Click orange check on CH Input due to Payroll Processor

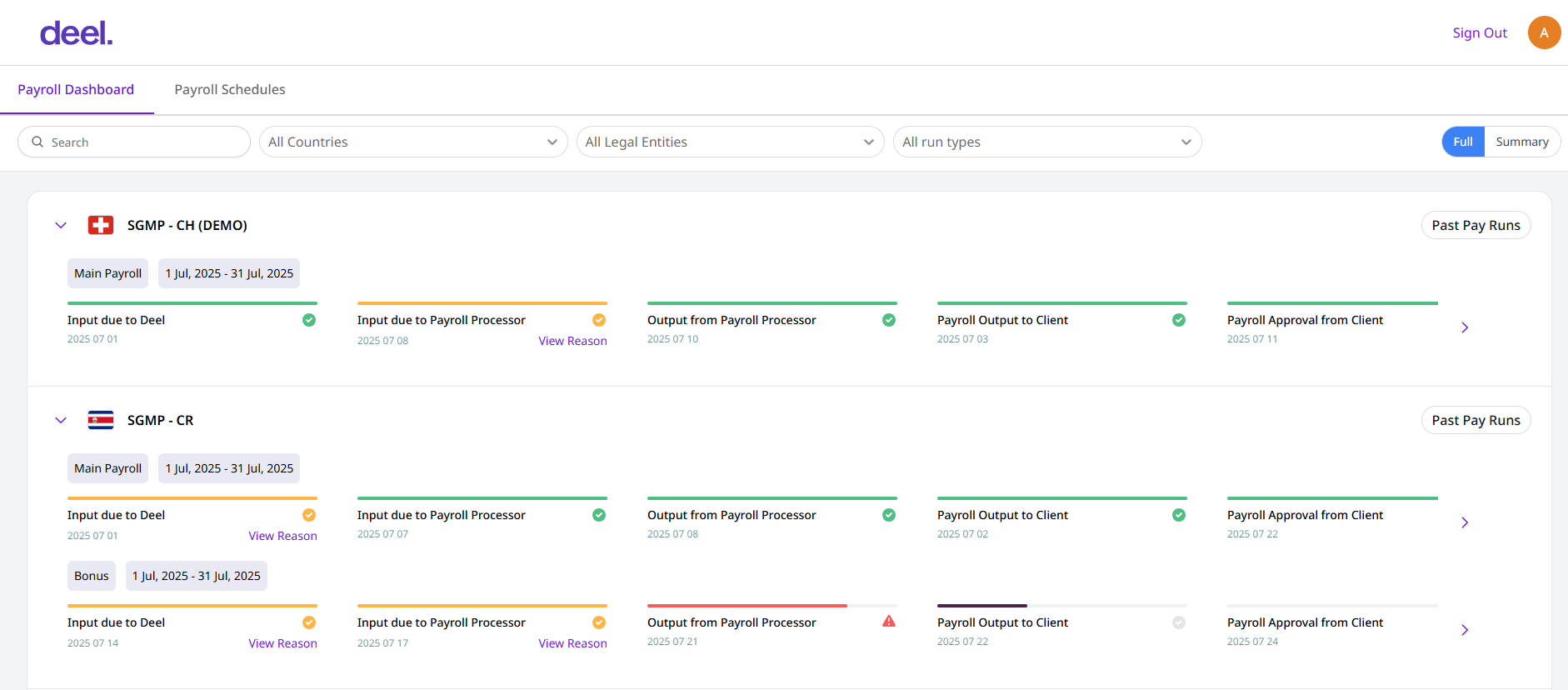pyautogui.click(x=599, y=320)
